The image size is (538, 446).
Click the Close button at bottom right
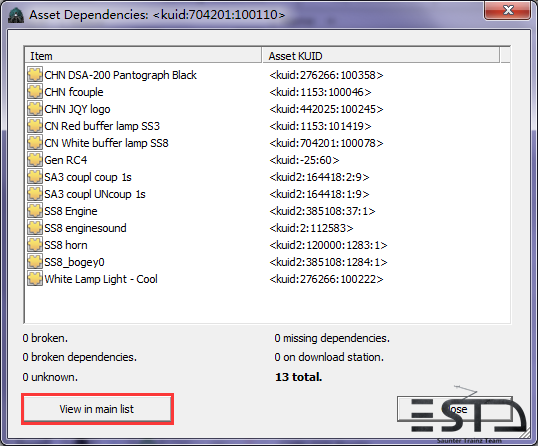(455, 409)
